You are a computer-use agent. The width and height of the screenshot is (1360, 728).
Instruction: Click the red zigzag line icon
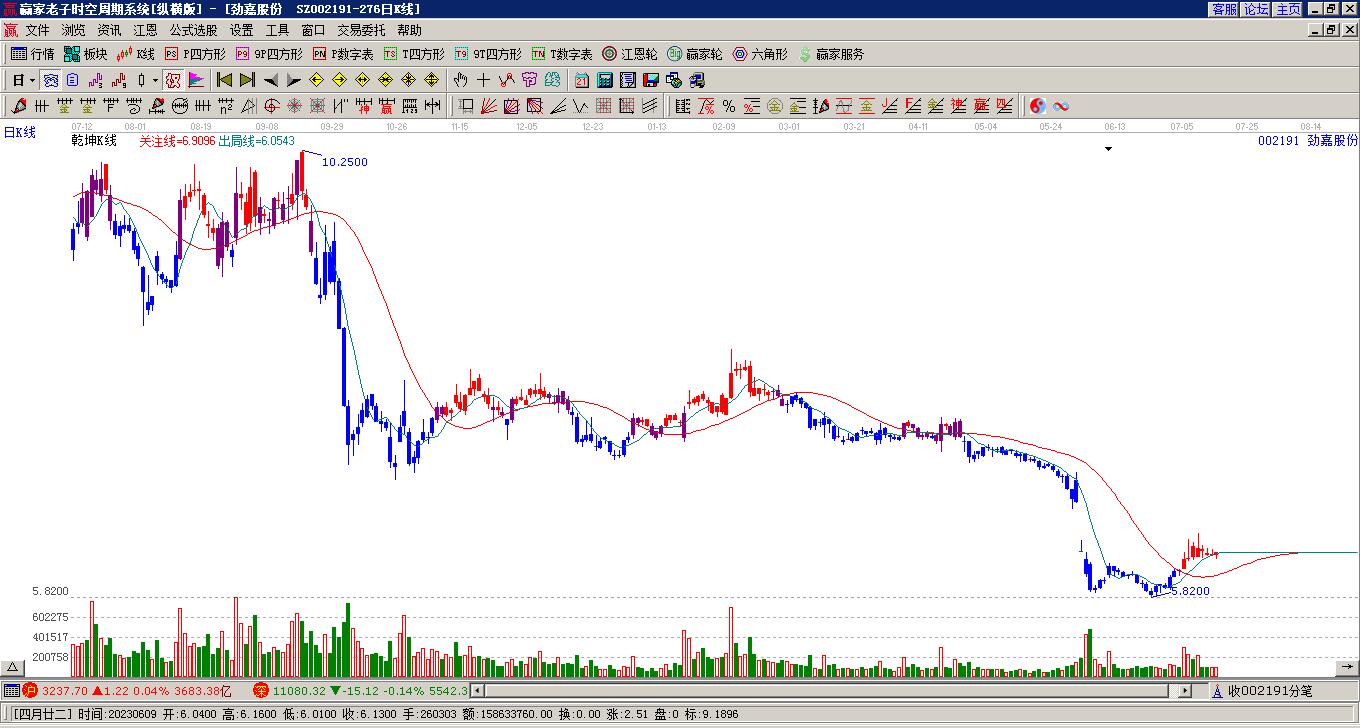point(506,80)
